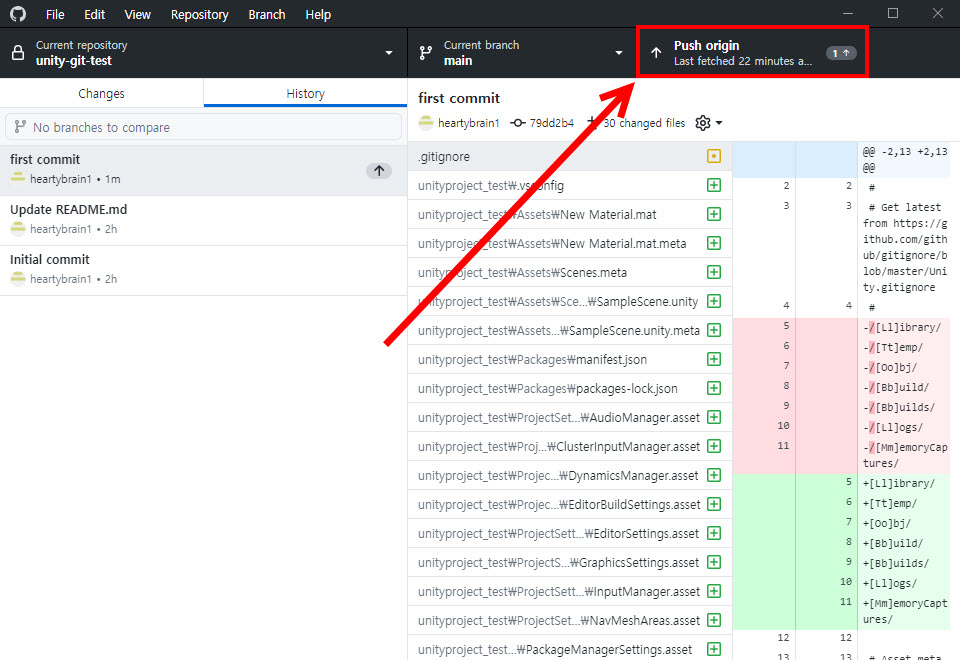The width and height of the screenshot is (960, 660).
Task: Click added icon for ClusterInputManager.asset
Action: point(714,446)
